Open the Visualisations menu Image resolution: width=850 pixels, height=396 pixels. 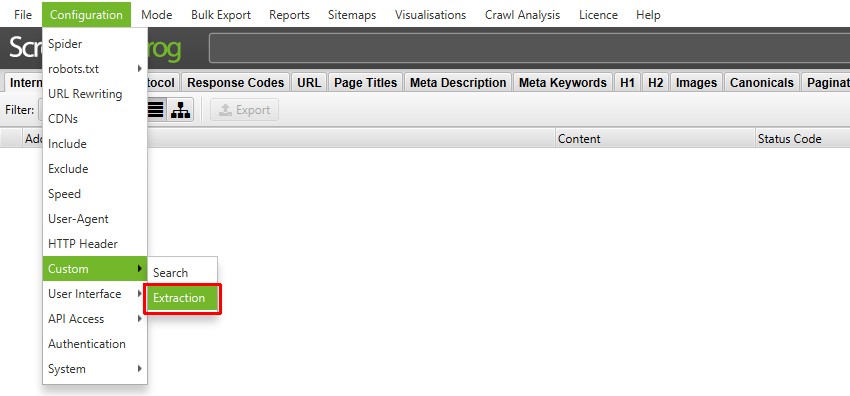(x=430, y=15)
